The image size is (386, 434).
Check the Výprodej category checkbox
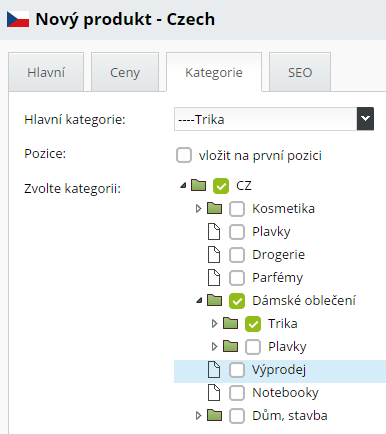click(237, 370)
